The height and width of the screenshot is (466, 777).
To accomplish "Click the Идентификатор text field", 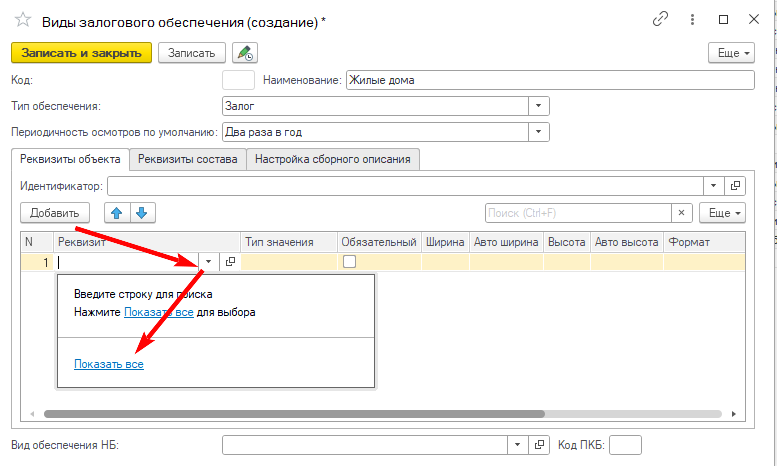I will [x=405, y=186].
